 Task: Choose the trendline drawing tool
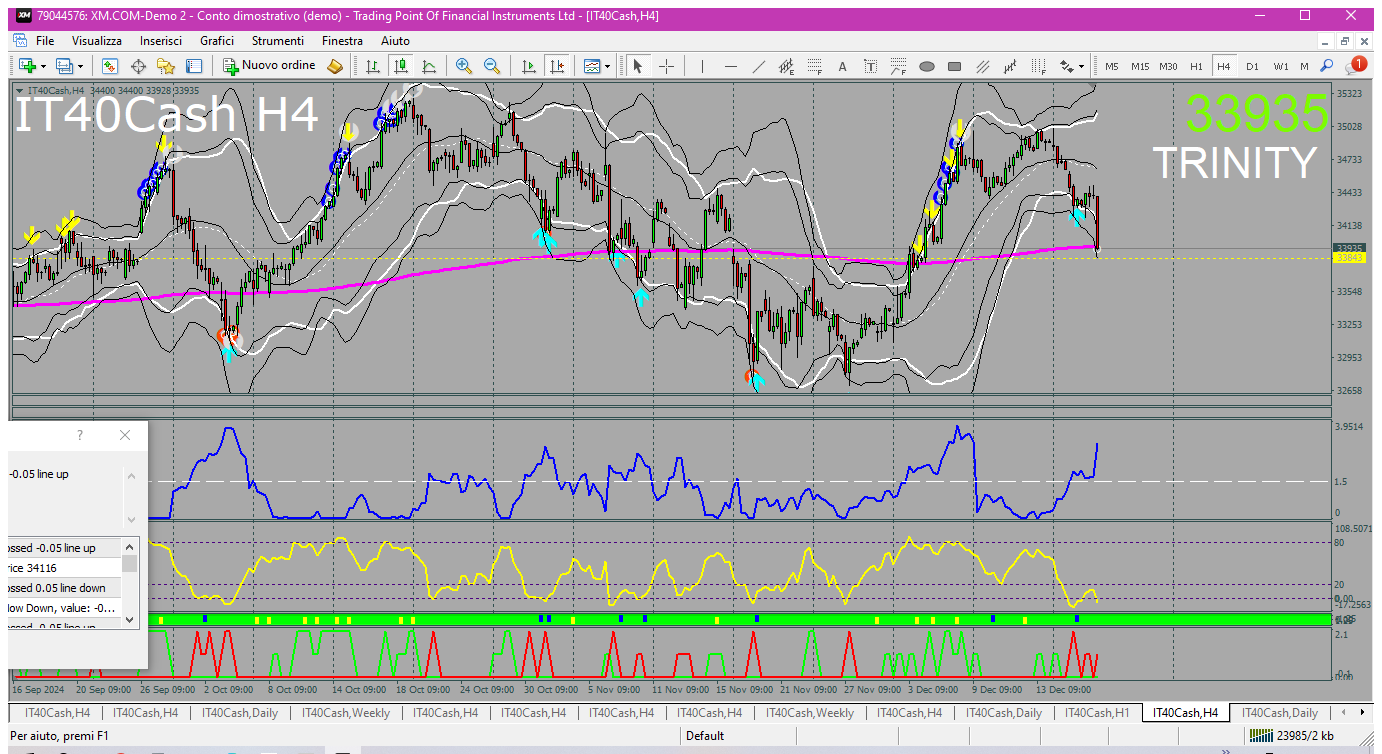pyautogui.click(x=759, y=66)
